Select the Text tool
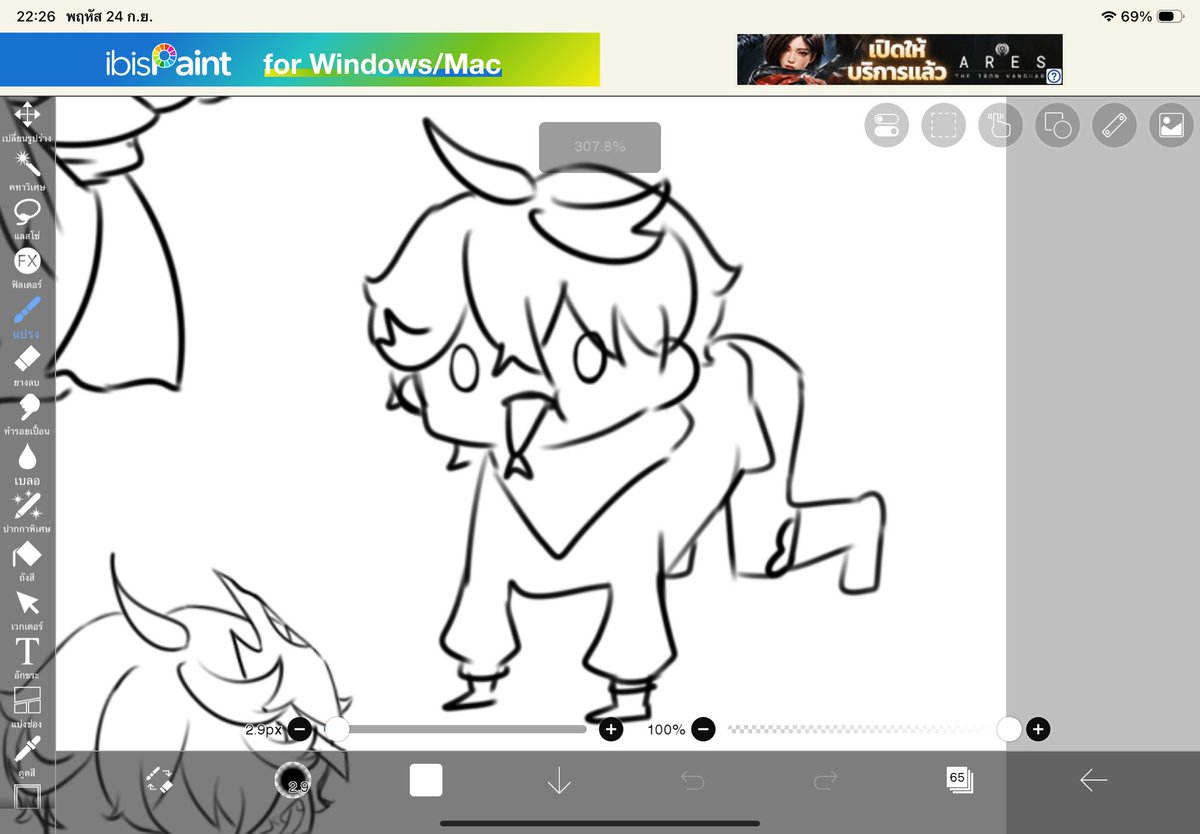 pyautogui.click(x=27, y=652)
